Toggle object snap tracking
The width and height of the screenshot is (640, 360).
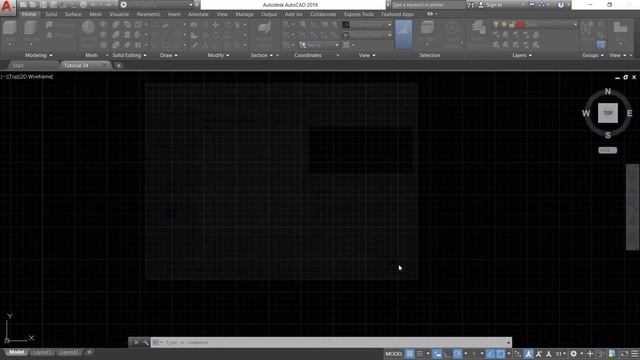tap(490, 354)
